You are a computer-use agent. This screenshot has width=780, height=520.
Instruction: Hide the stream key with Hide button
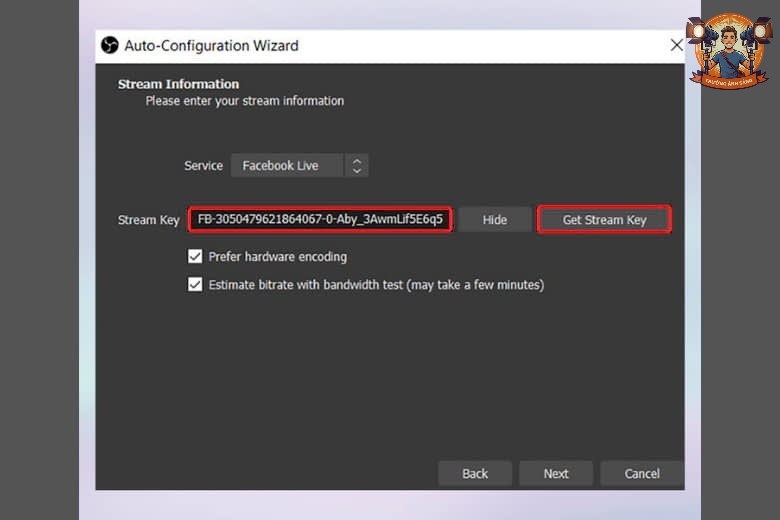pos(494,219)
